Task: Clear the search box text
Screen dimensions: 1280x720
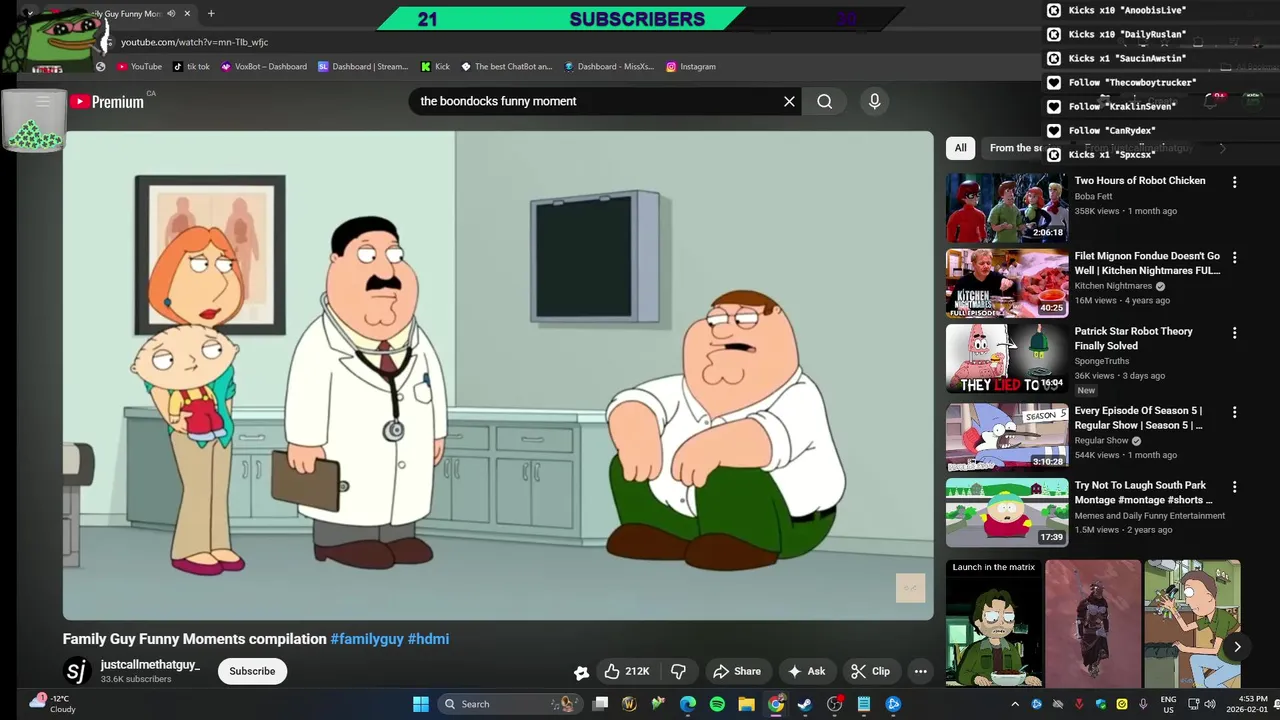Action: [x=789, y=101]
